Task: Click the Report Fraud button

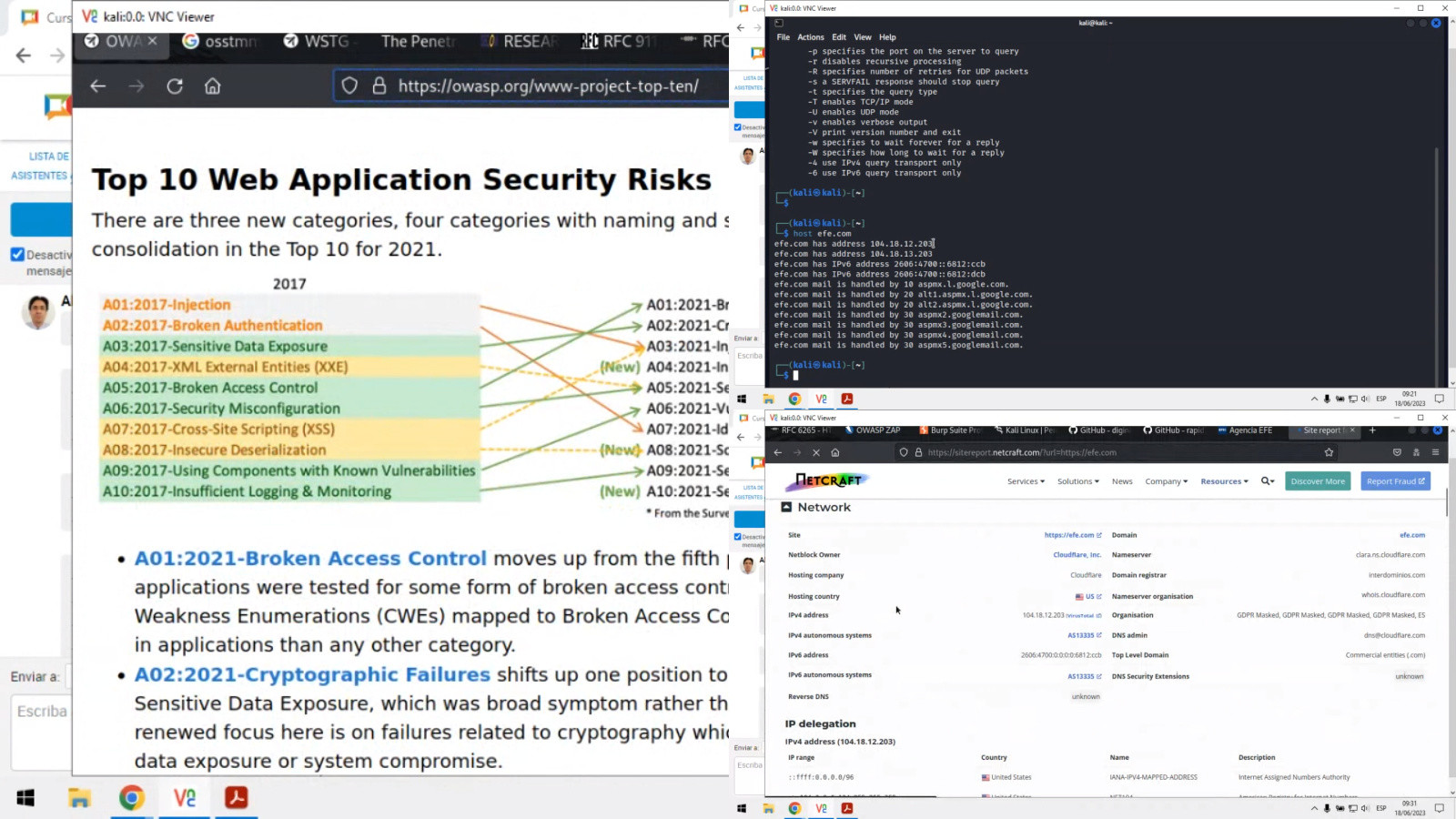Action: 1395,481
